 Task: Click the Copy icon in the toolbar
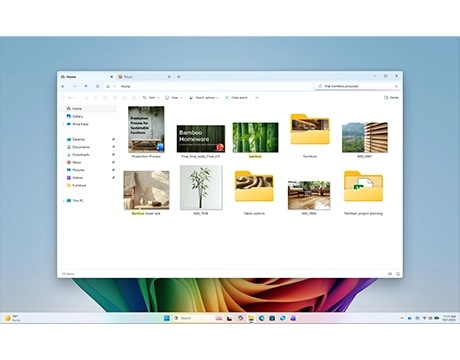[96, 98]
